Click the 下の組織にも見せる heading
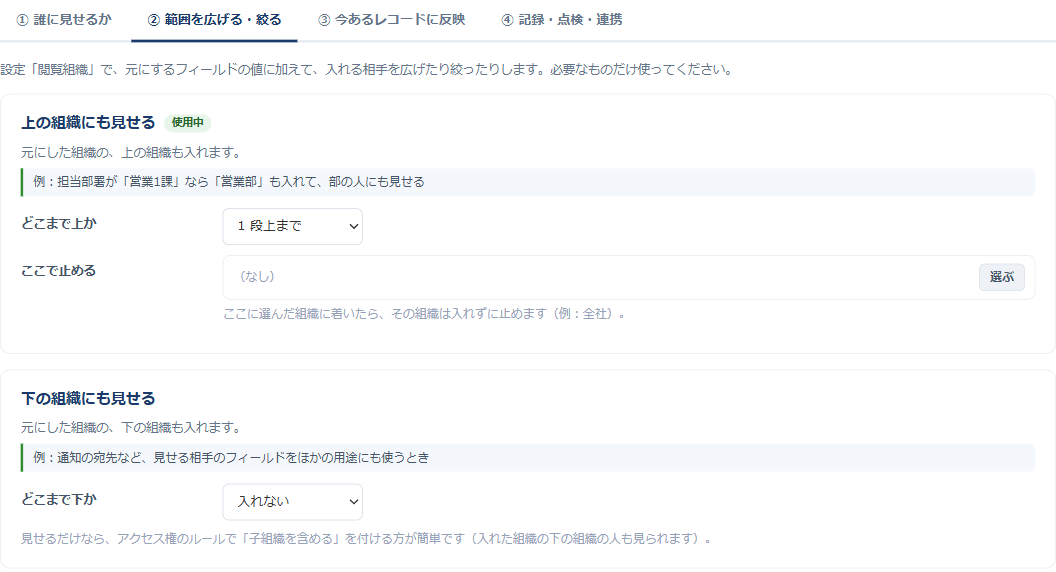The height and width of the screenshot is (572, 1056). click(x=88, y=398)
